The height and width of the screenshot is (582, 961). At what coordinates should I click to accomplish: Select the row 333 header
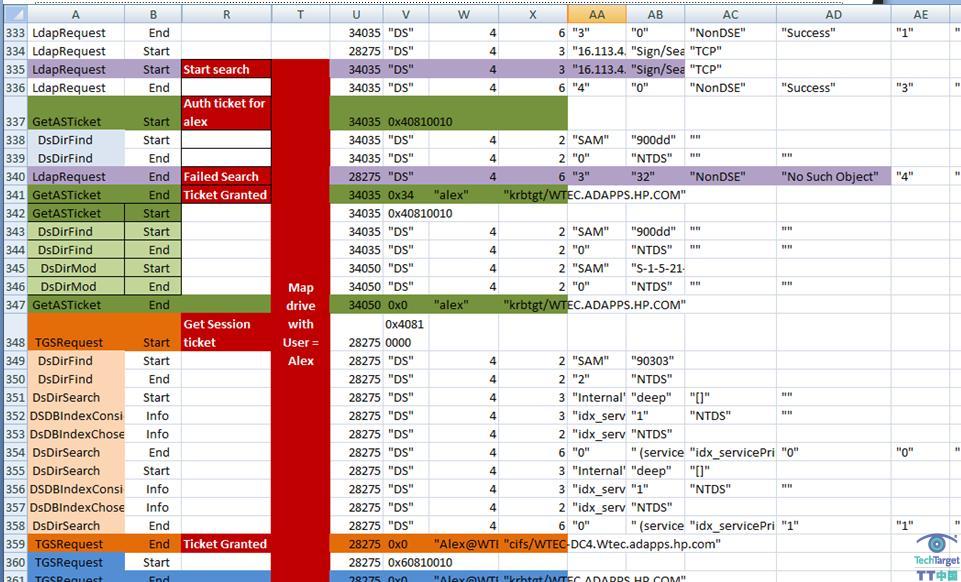(15, 32)
